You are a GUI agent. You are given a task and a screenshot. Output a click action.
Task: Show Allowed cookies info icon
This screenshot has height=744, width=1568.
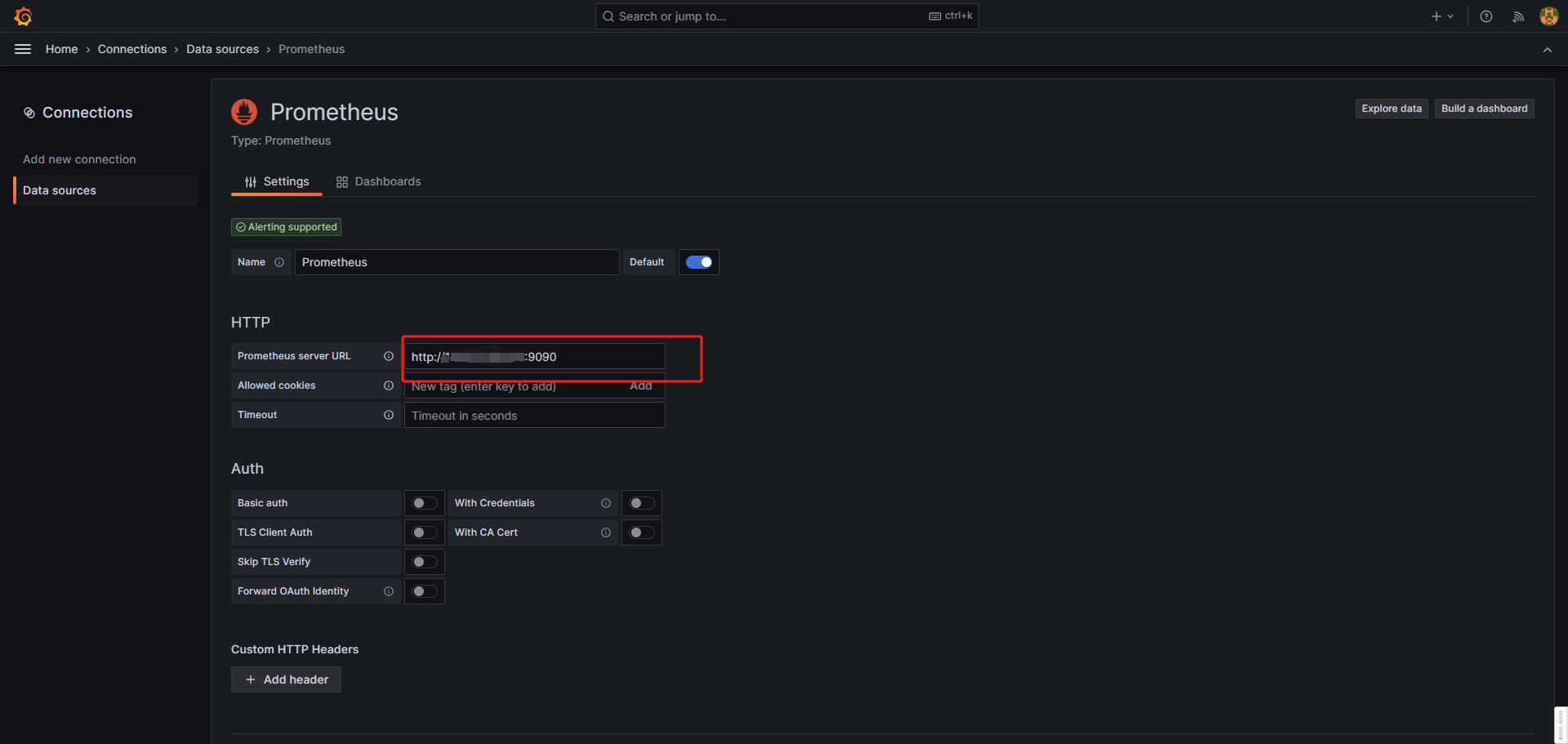[389, 385]
